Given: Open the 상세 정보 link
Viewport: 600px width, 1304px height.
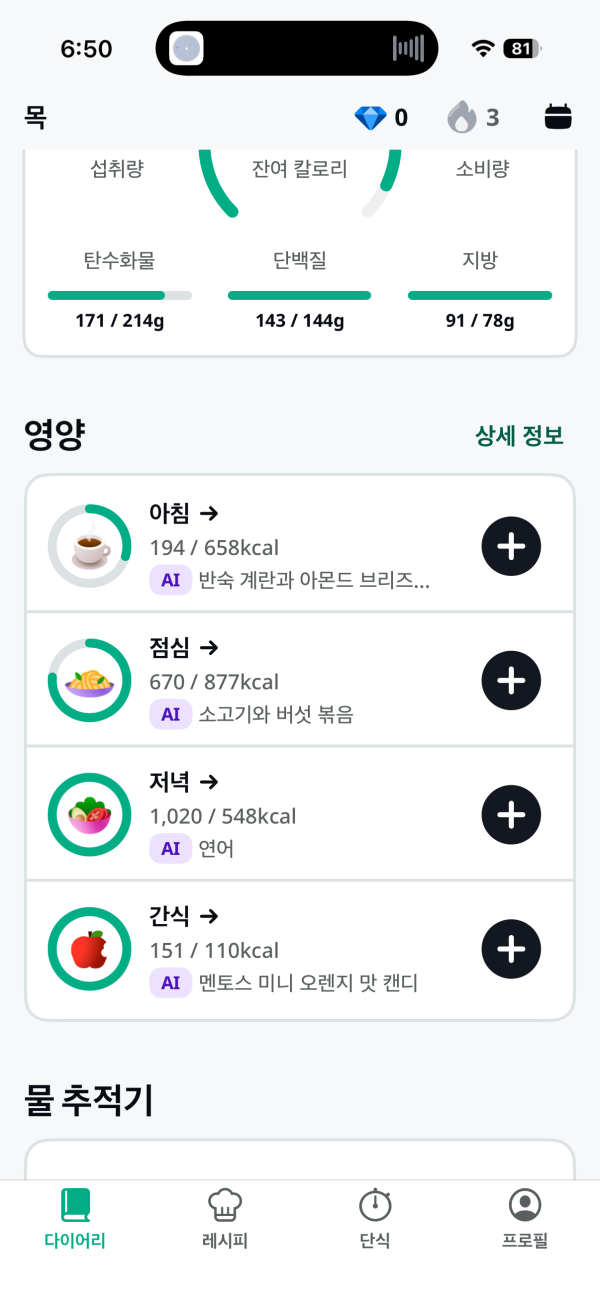Looking at the screenshot, I should [519, 436].
